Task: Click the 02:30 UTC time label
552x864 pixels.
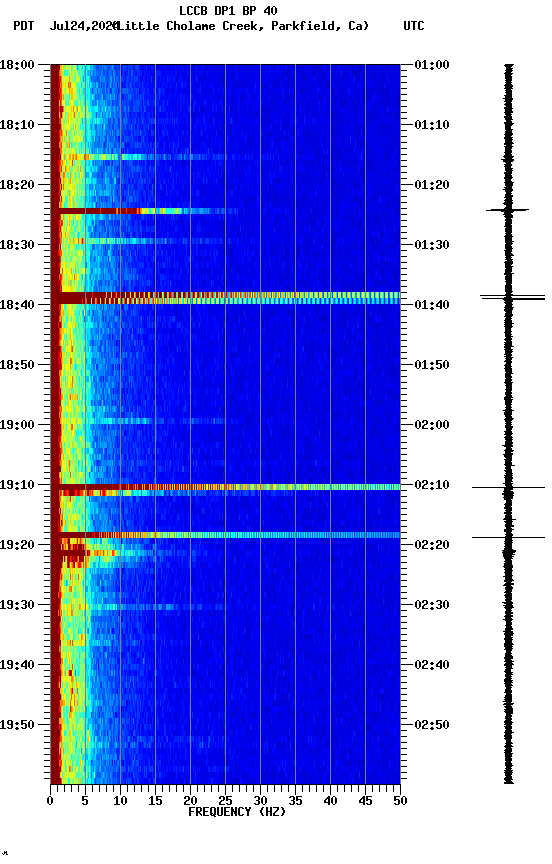Action: pos(432,605)
